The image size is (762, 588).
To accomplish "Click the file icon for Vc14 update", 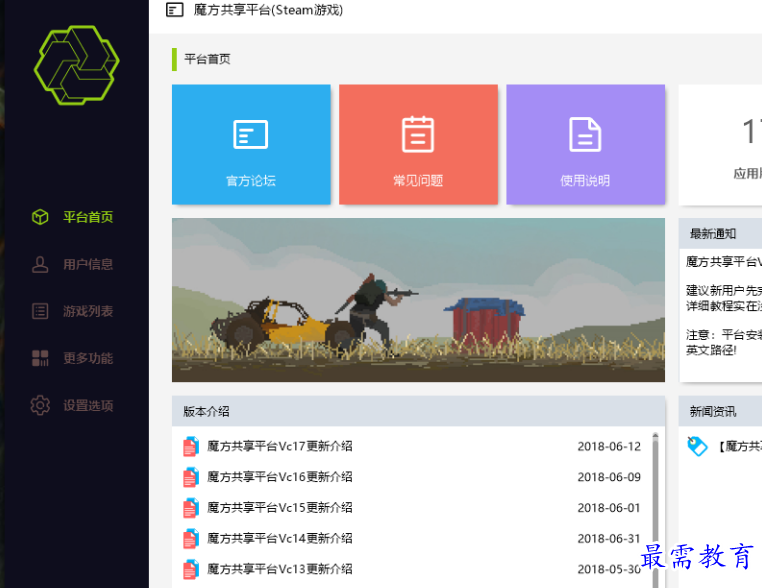I will (191, 538).
